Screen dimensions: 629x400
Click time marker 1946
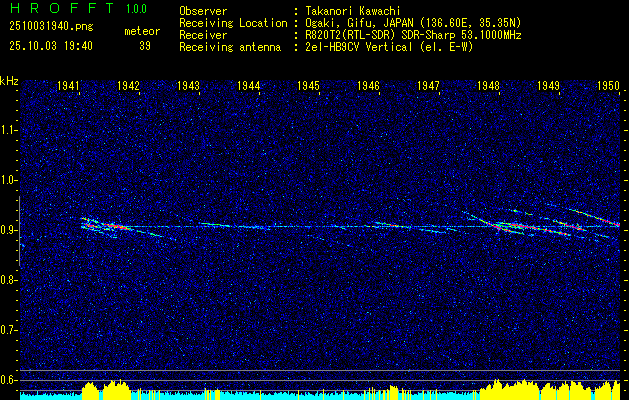click(x=368, y=85)
